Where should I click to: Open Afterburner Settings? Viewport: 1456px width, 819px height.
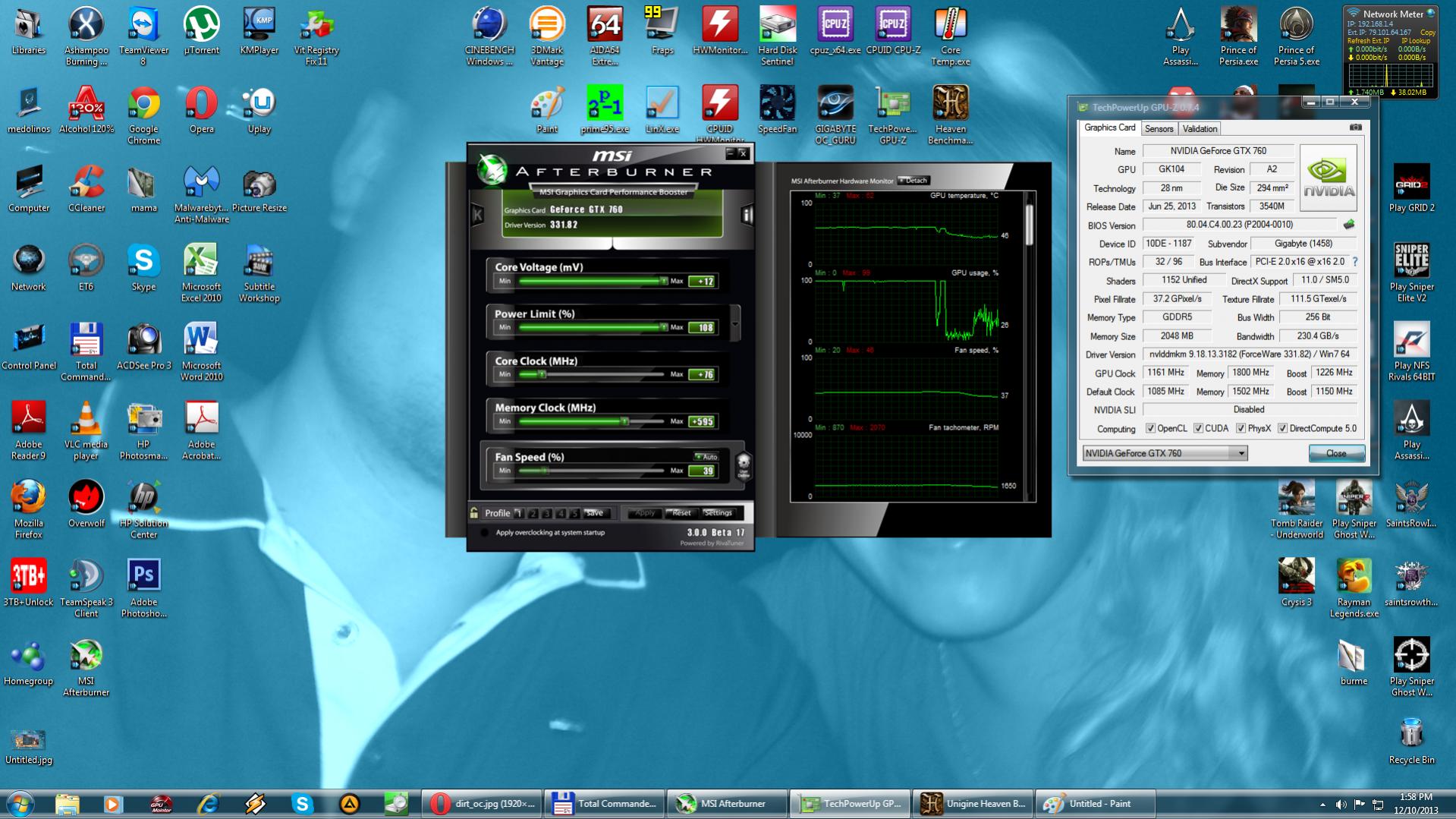point(717,513)
